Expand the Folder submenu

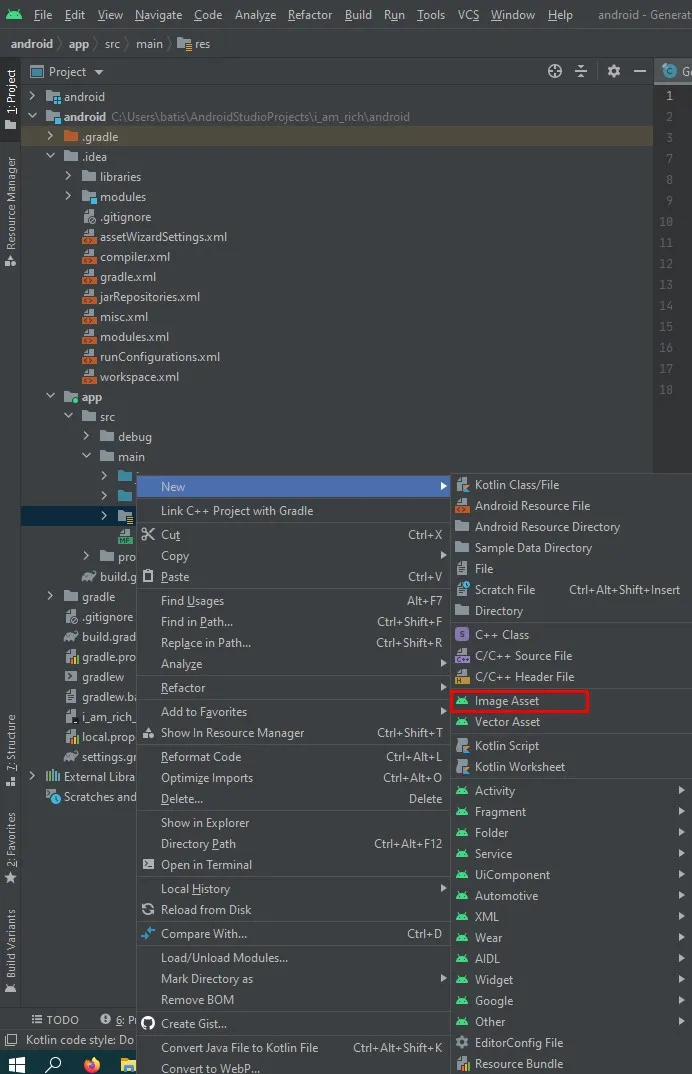(x=571, y=833)
